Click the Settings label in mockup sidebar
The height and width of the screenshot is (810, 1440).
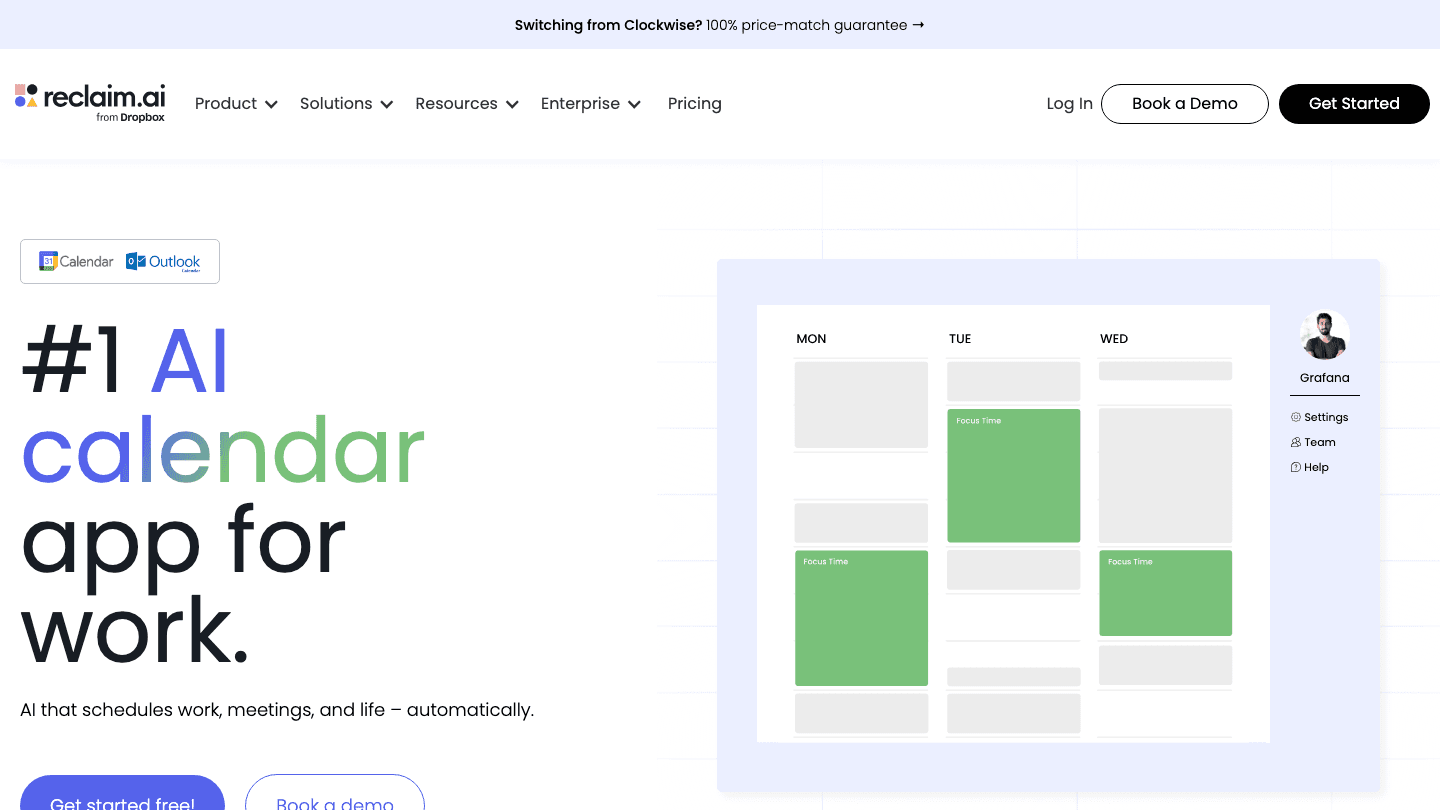[1326, 417]
